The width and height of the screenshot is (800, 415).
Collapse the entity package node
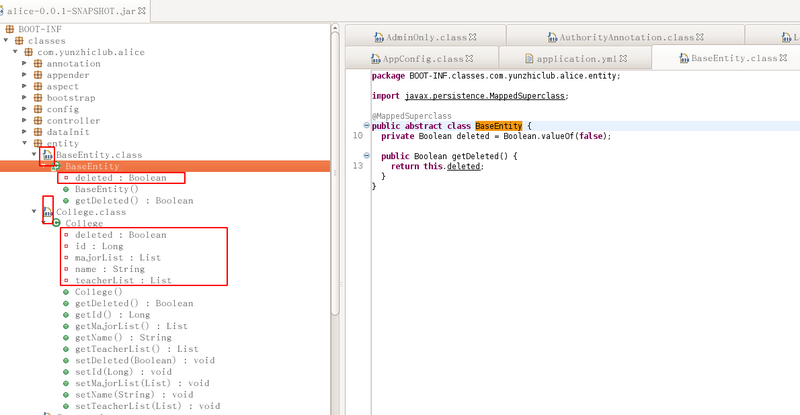24,143
